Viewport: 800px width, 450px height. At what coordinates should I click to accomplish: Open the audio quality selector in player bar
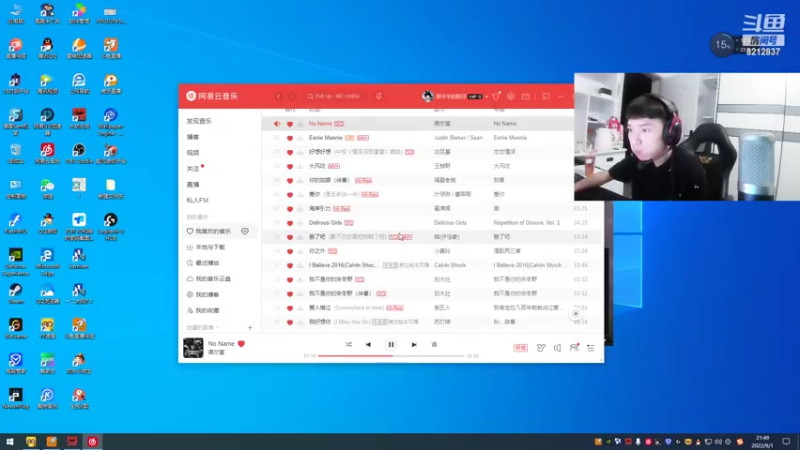click(520, 348)
